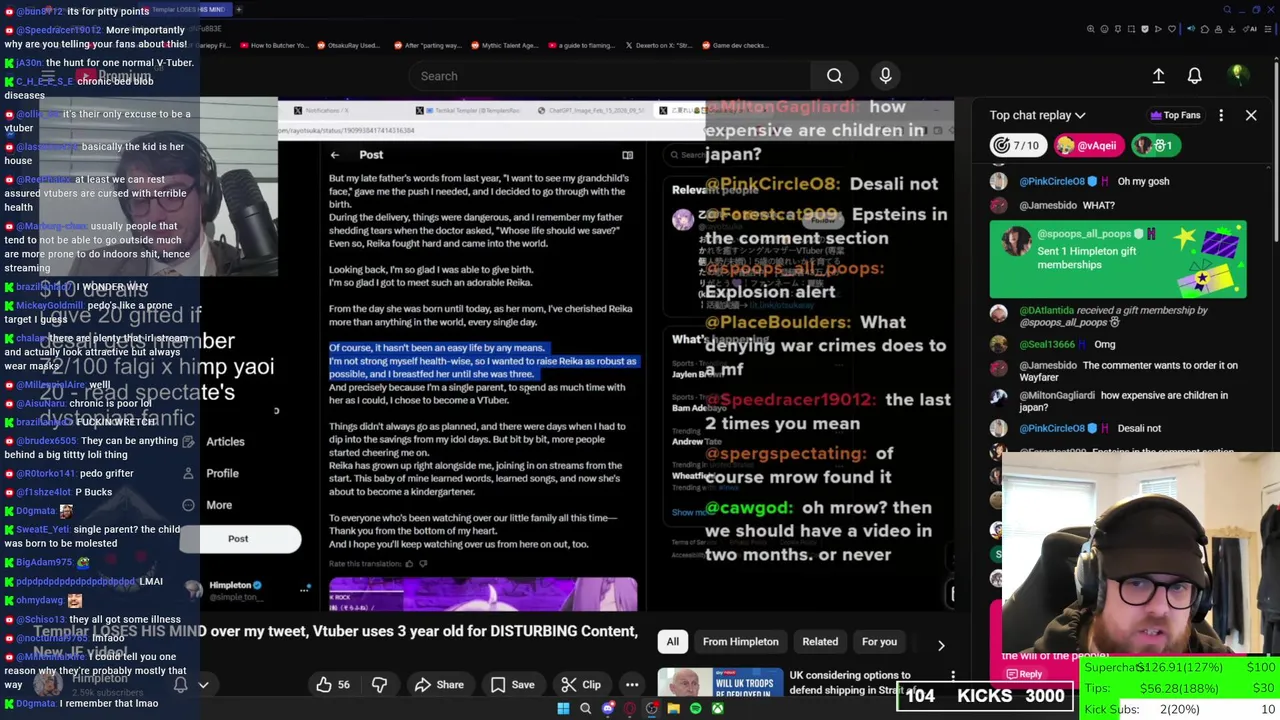Open more actions ellipsis under video
The width and height of the screenshot is (1280, 720).
click(632, 685)
